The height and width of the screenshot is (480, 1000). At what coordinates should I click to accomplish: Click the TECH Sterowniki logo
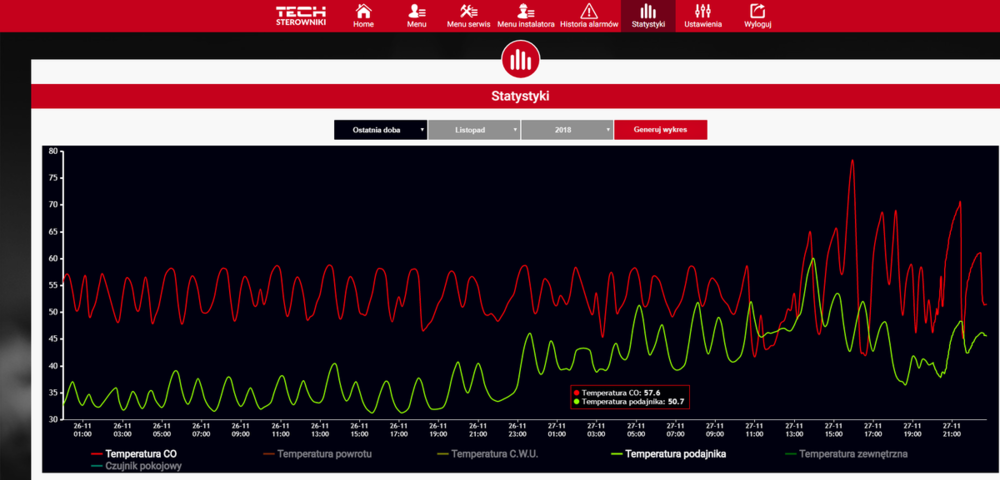(301, 15)
